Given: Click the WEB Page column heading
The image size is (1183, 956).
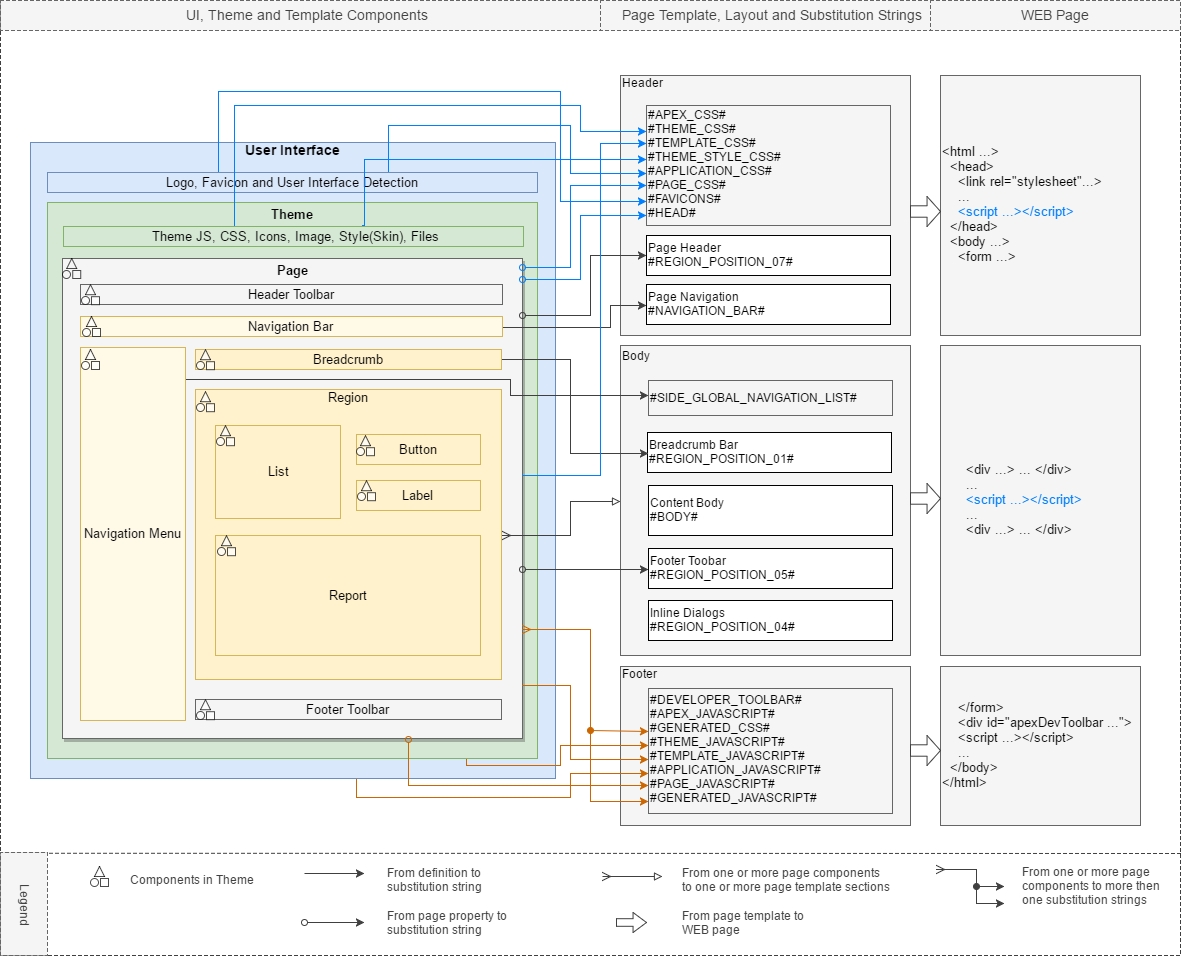Looking at the screenshot, I should 1054,15.
